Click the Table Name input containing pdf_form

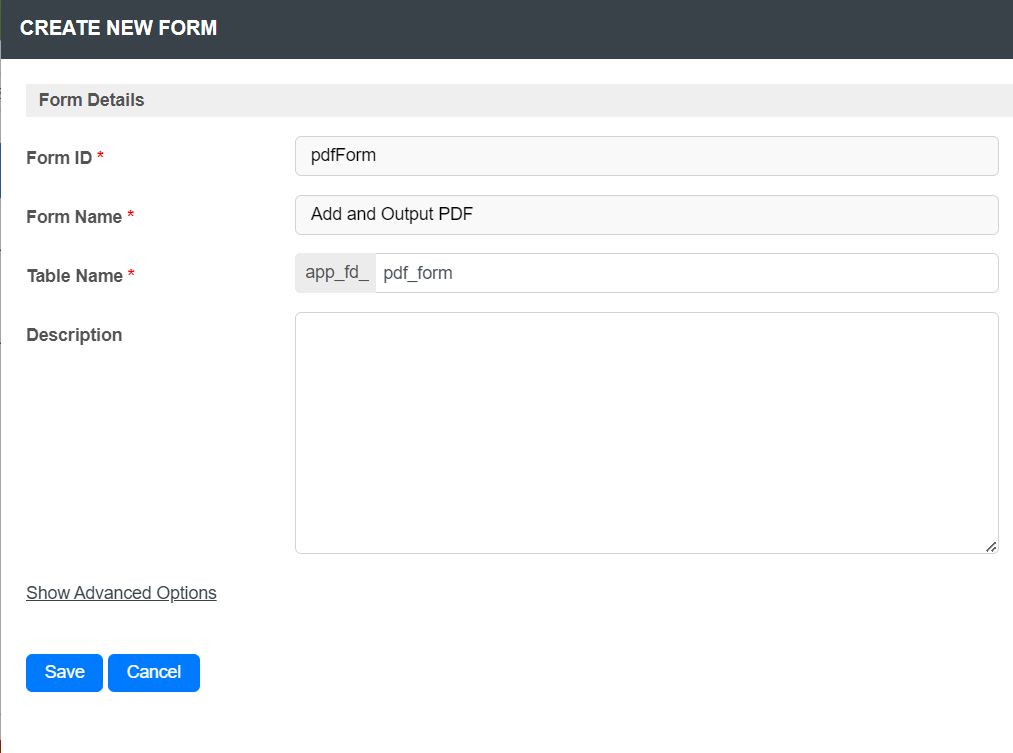[x=686, y=273]
